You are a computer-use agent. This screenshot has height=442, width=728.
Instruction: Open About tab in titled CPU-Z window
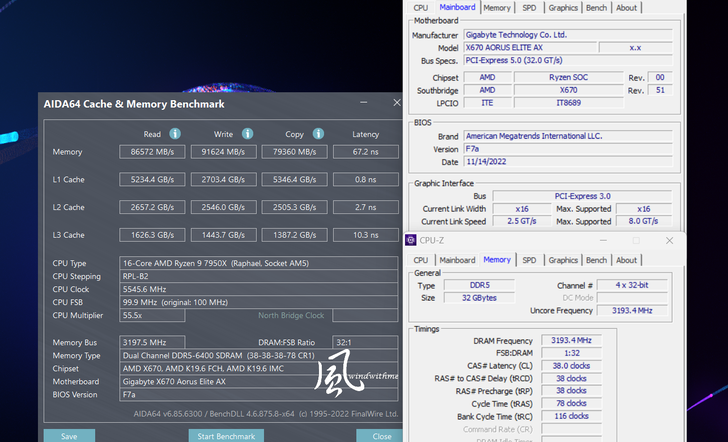click(626, 260)
